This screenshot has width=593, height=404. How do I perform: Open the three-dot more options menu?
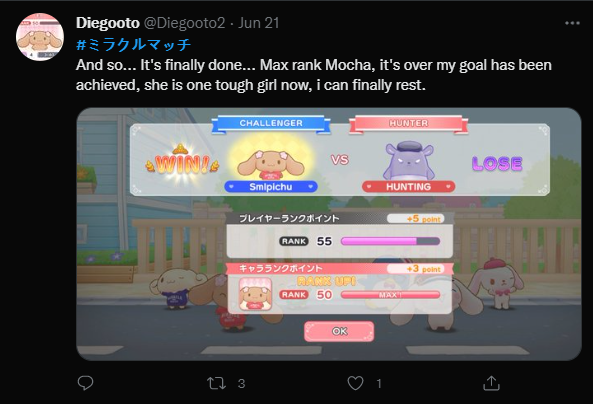[x=572, y=23]
